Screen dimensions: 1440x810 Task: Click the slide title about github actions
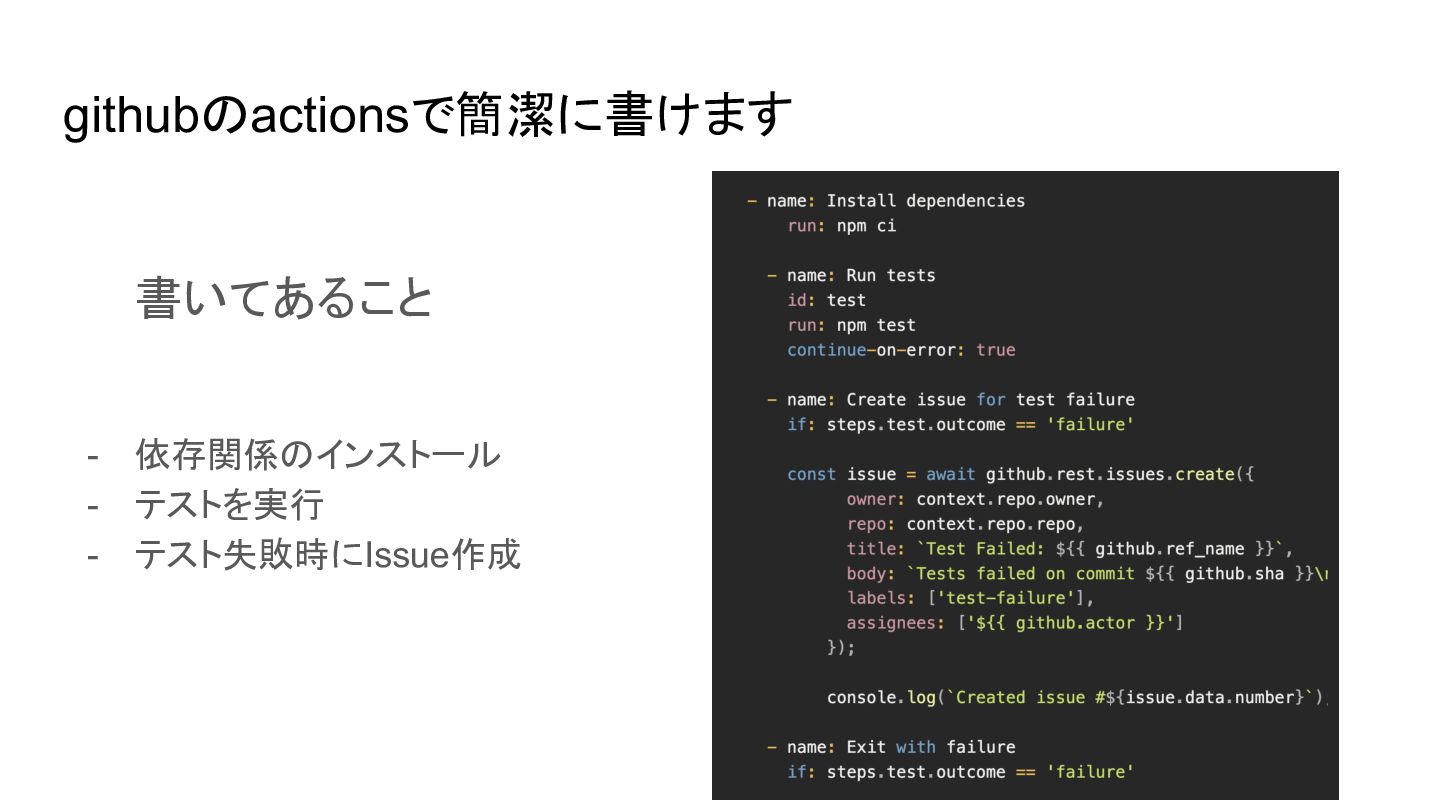[428, 114]
